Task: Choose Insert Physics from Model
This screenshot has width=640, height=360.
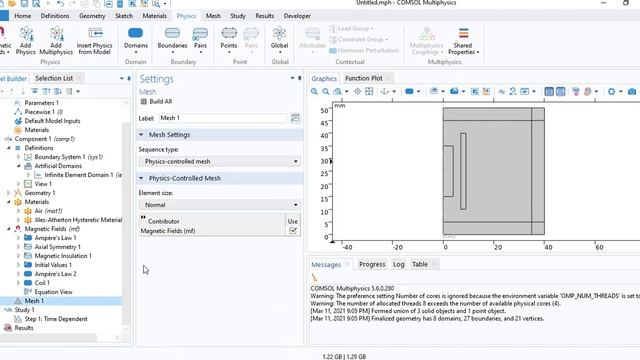Action: point(94,40)
